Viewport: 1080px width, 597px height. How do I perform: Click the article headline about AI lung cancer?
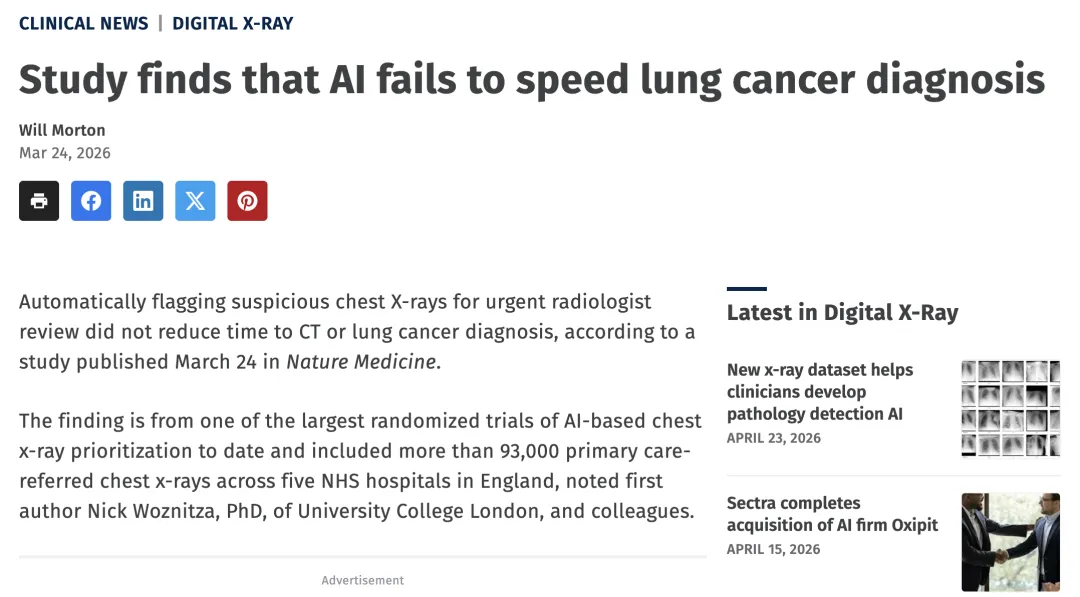(x=531, y=80)
